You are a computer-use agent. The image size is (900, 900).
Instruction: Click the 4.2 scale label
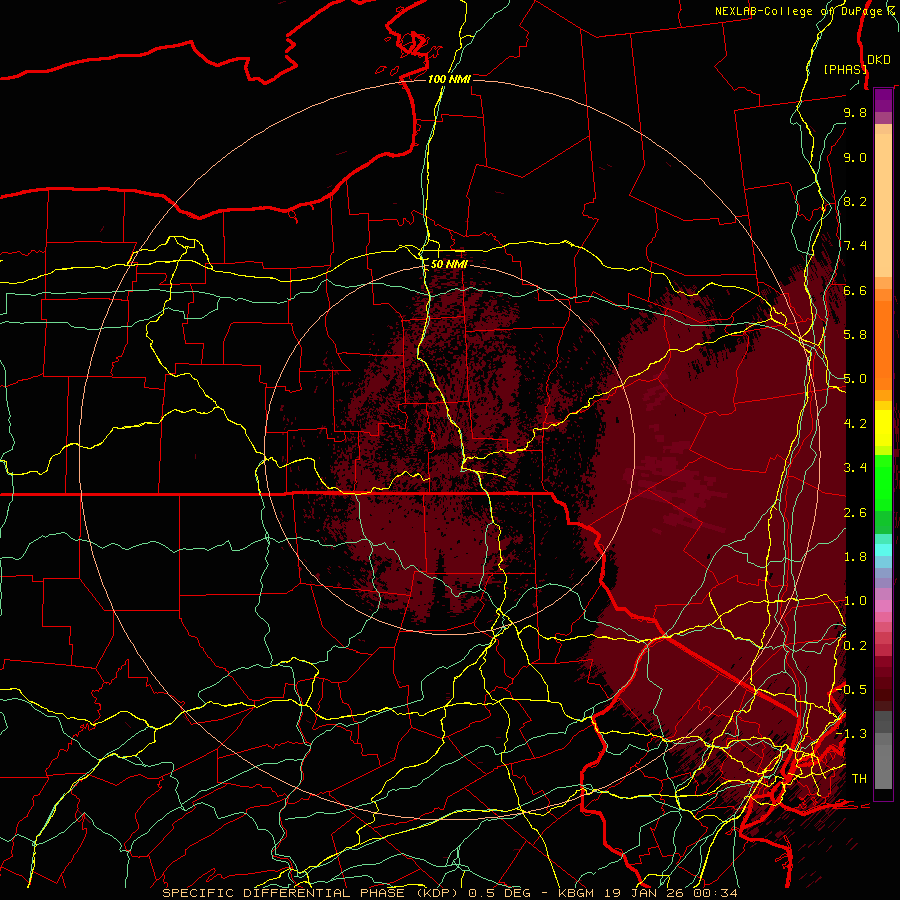coord(855,424)
